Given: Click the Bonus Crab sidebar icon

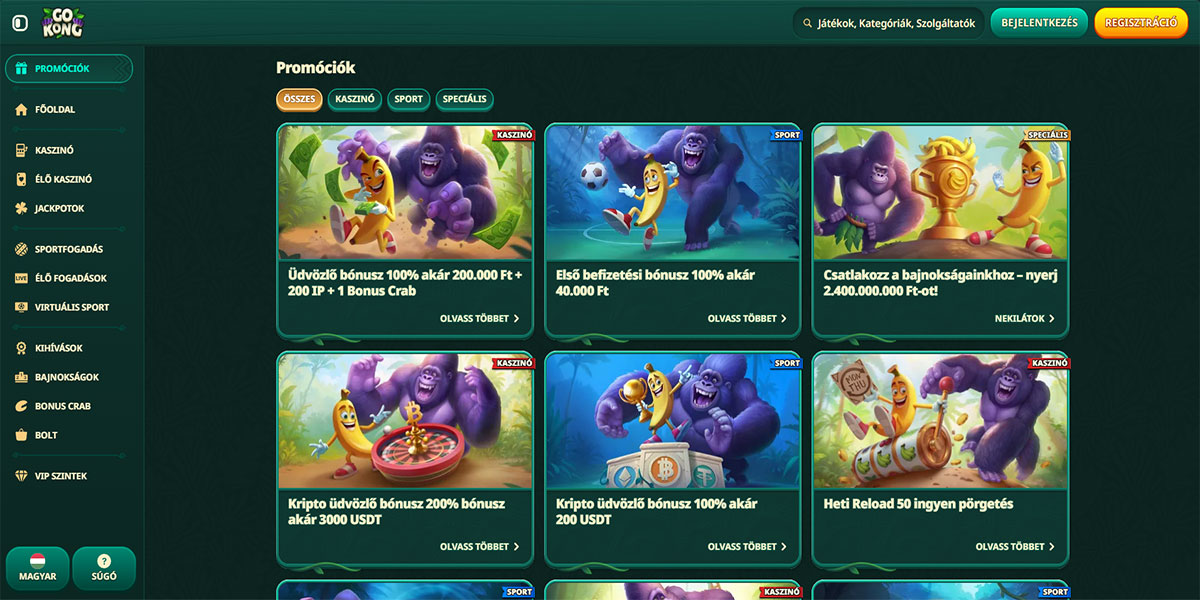Looking at the screenshot, I should point(21,406).
